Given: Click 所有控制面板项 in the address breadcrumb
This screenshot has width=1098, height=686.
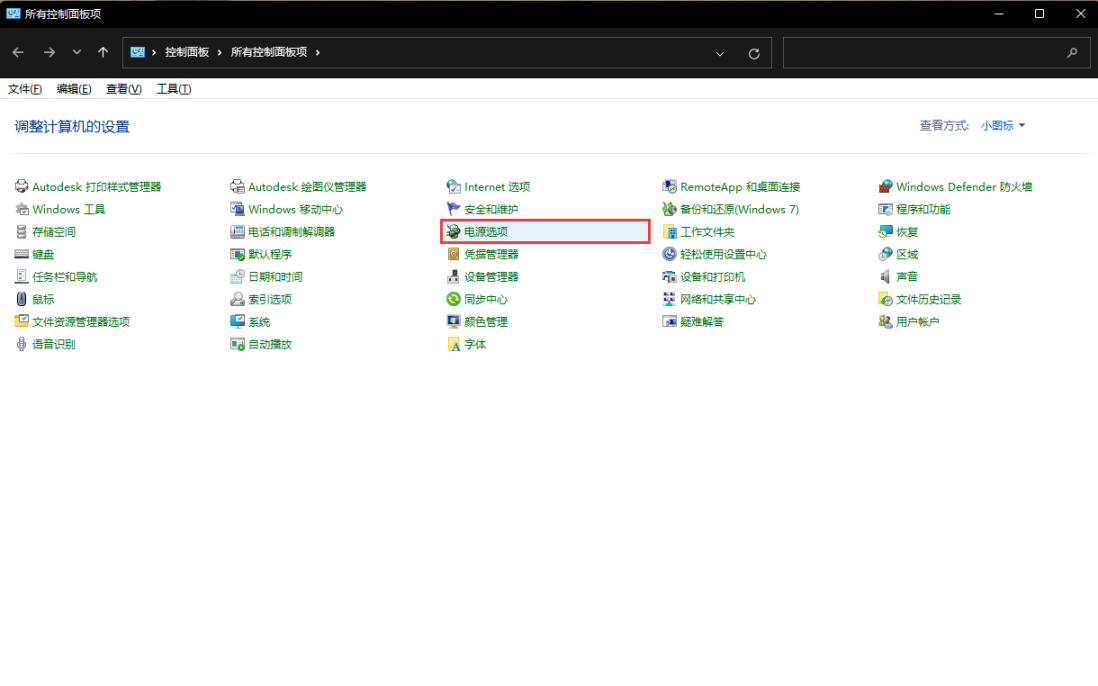Looking at the screenshot, I should click(269, 52).
